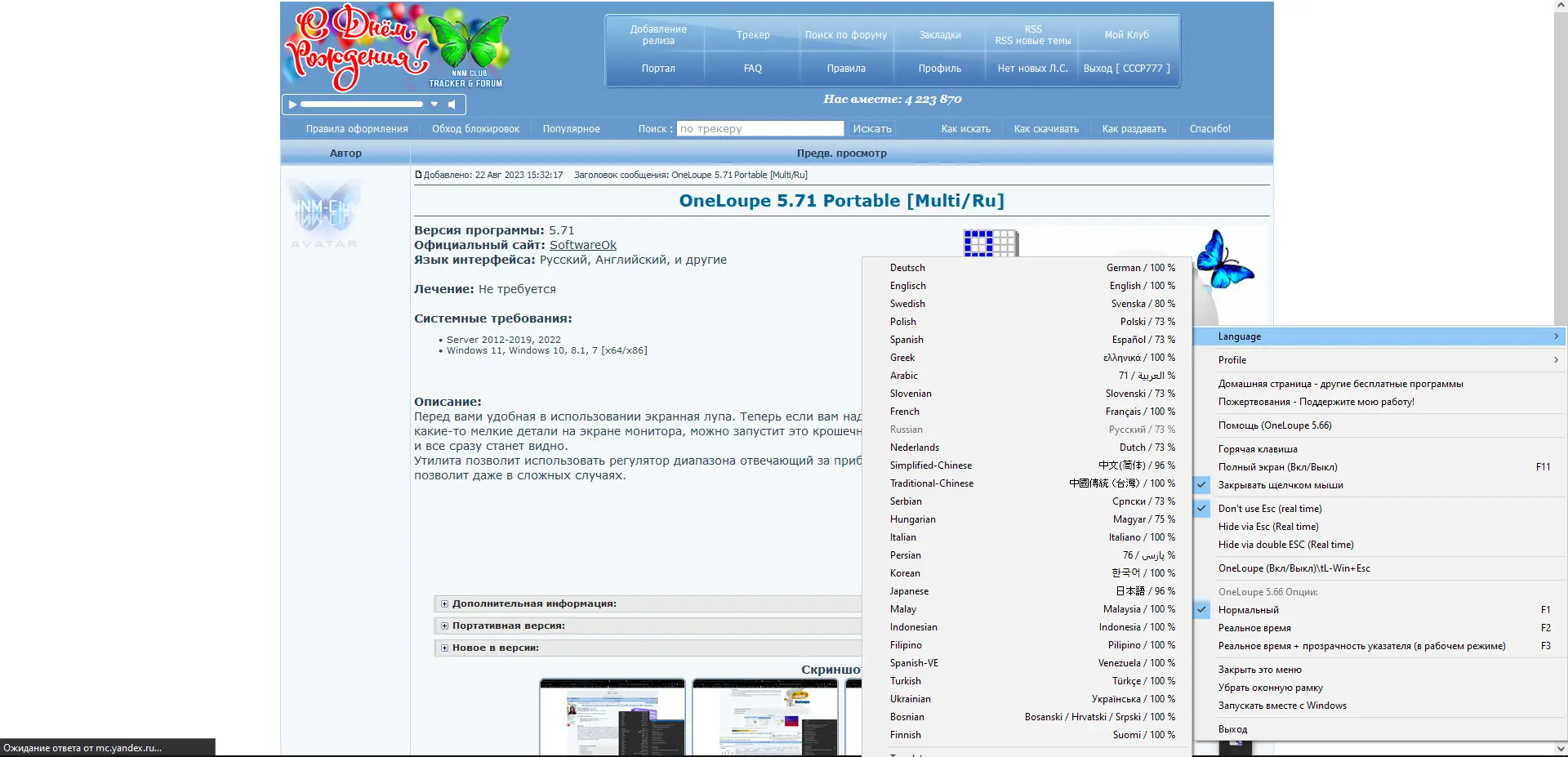Pick Japanese from the language list
1568x757 pixels.
(1027, 591)
